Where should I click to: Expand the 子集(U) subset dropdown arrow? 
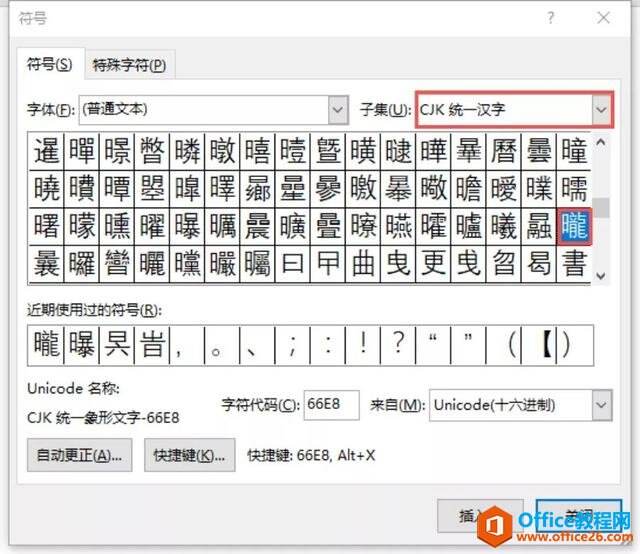coord(601,110)
